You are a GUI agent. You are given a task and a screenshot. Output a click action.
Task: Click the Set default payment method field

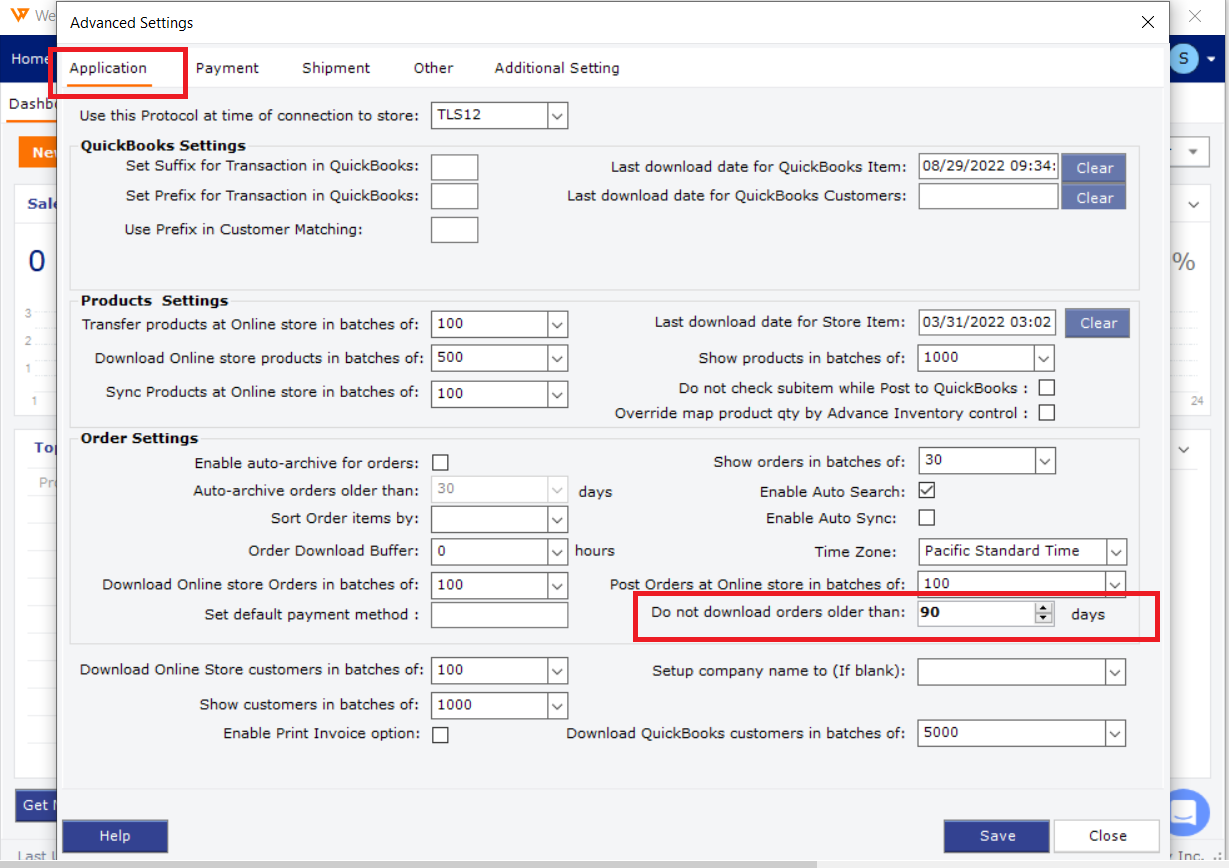point(499,615)
